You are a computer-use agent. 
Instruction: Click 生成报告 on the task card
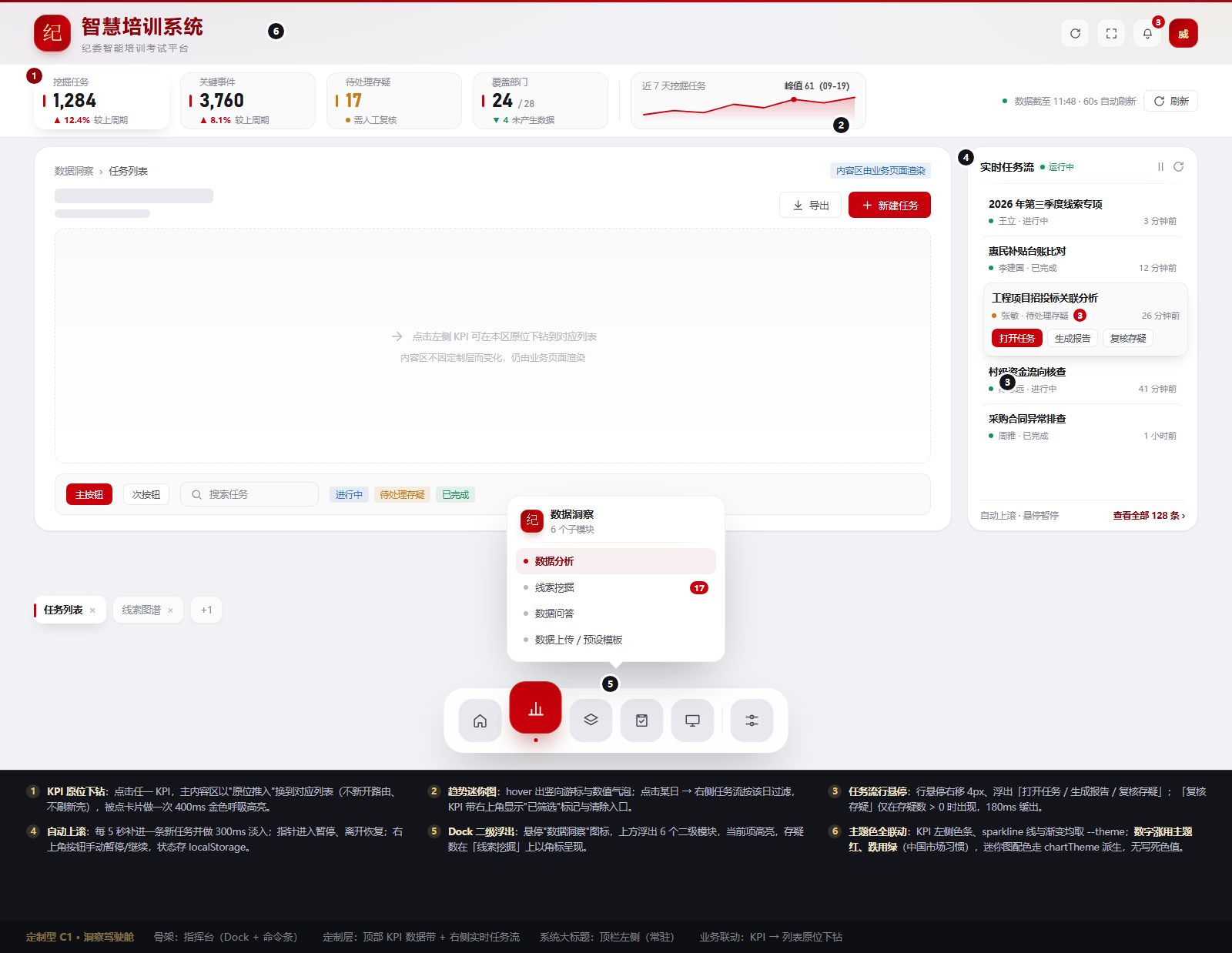1073,338
